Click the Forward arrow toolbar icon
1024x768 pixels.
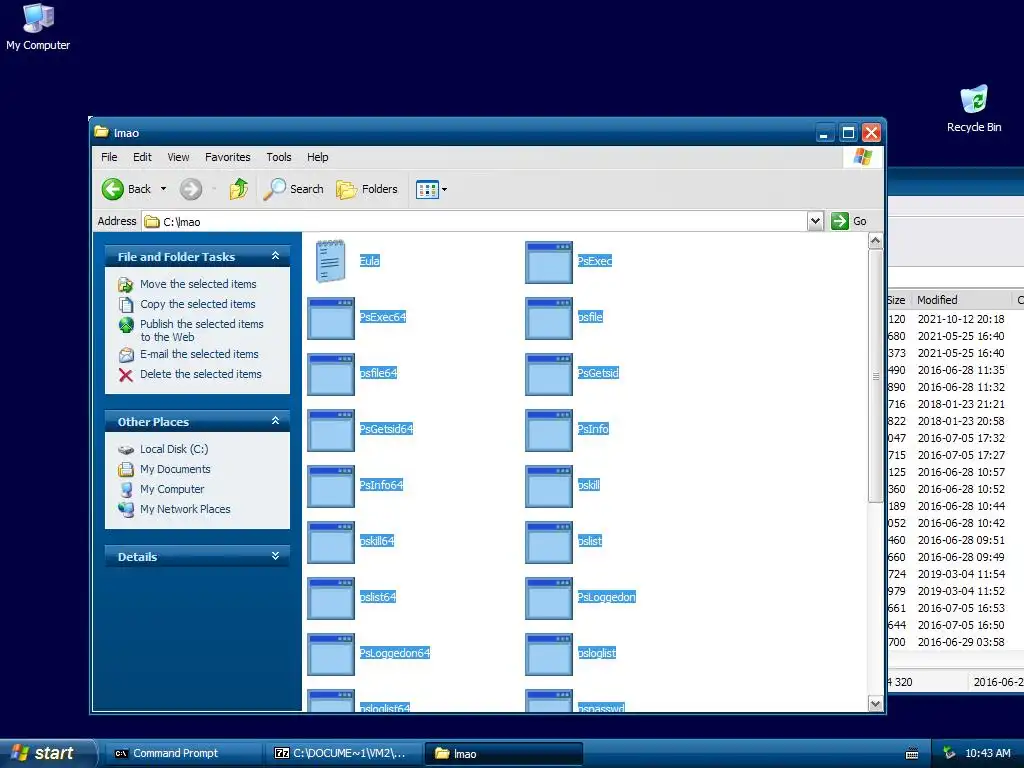(191, 189)
